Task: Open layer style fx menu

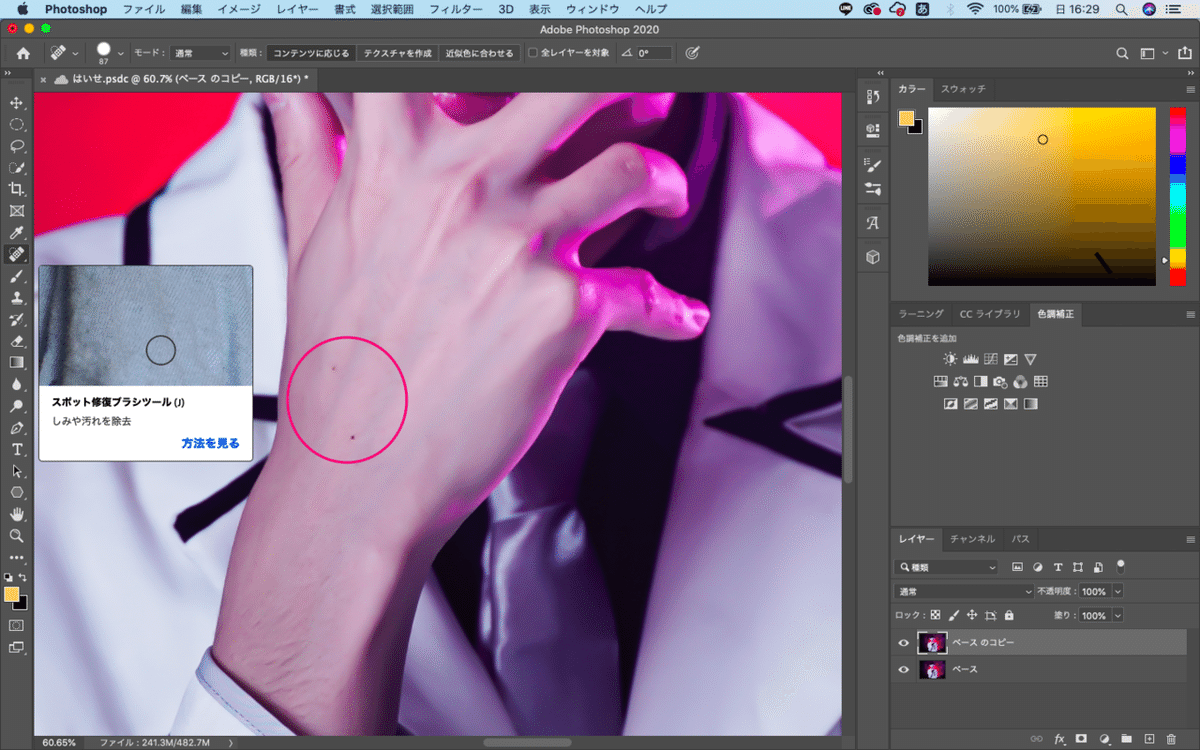Action: pos(1059,739)
